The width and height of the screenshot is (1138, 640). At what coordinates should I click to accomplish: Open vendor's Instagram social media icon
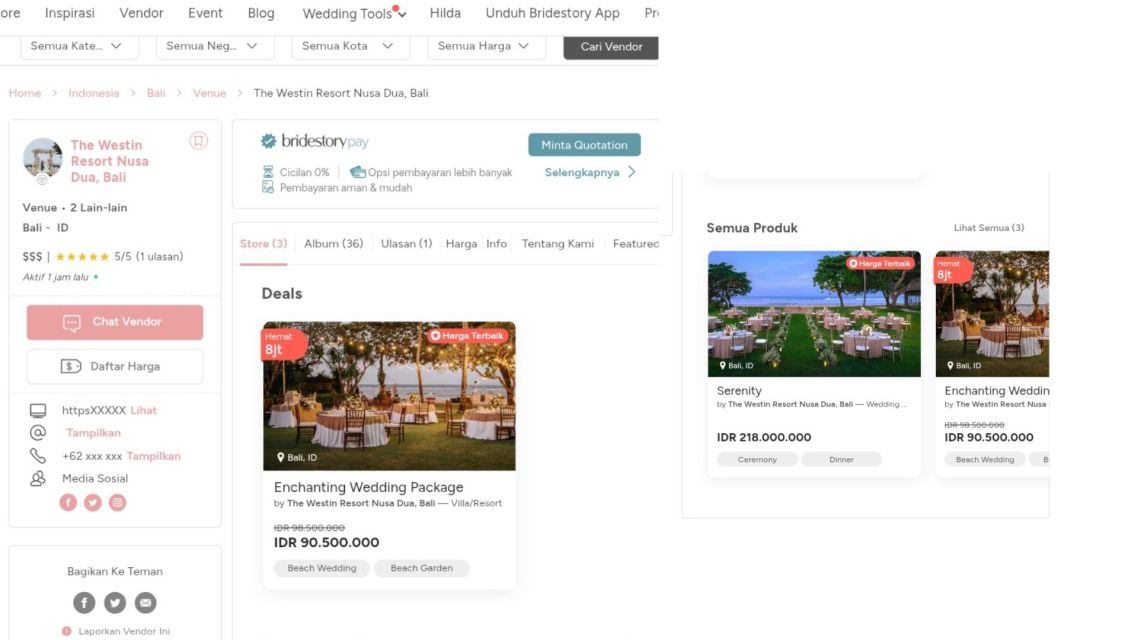click(118, 502)
